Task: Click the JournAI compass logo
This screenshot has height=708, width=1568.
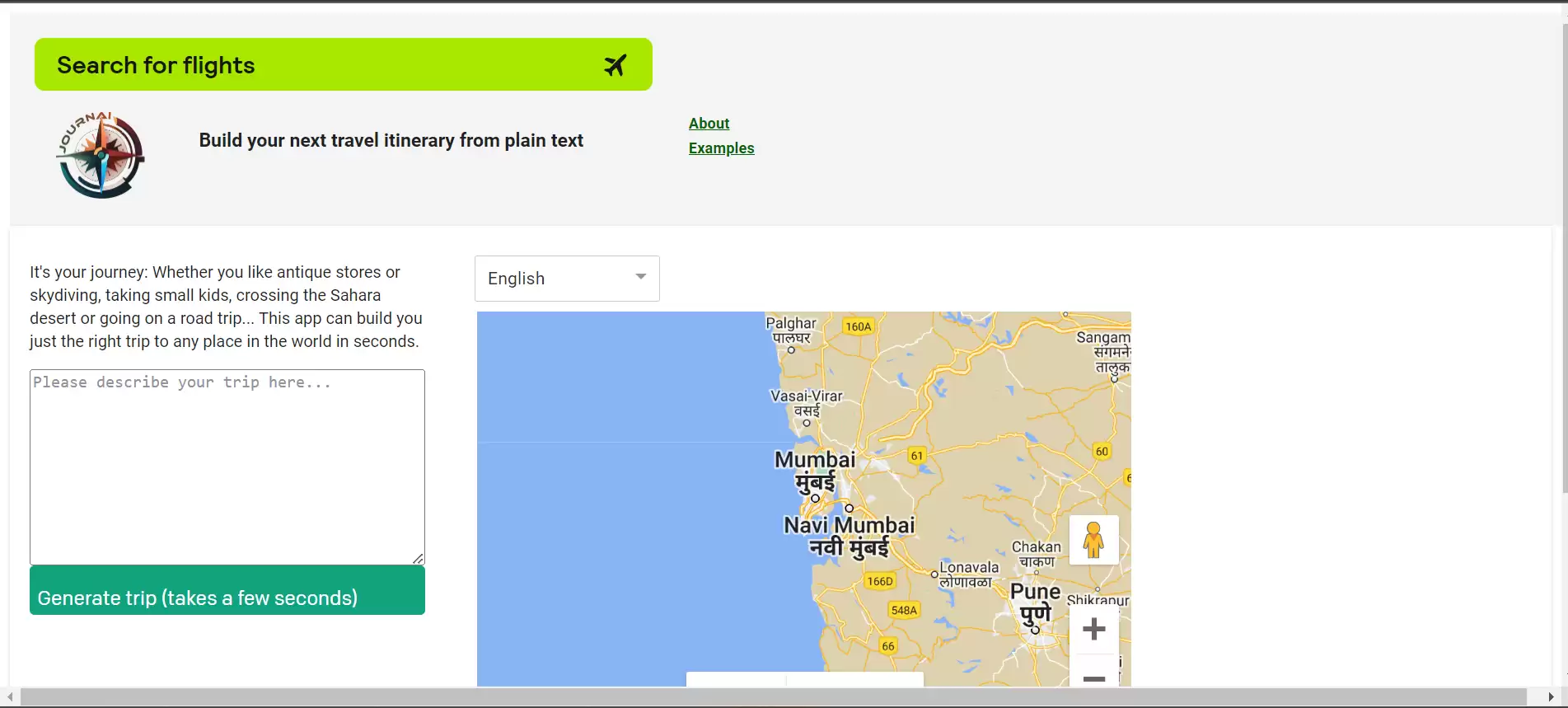Action: pos(101,156)
